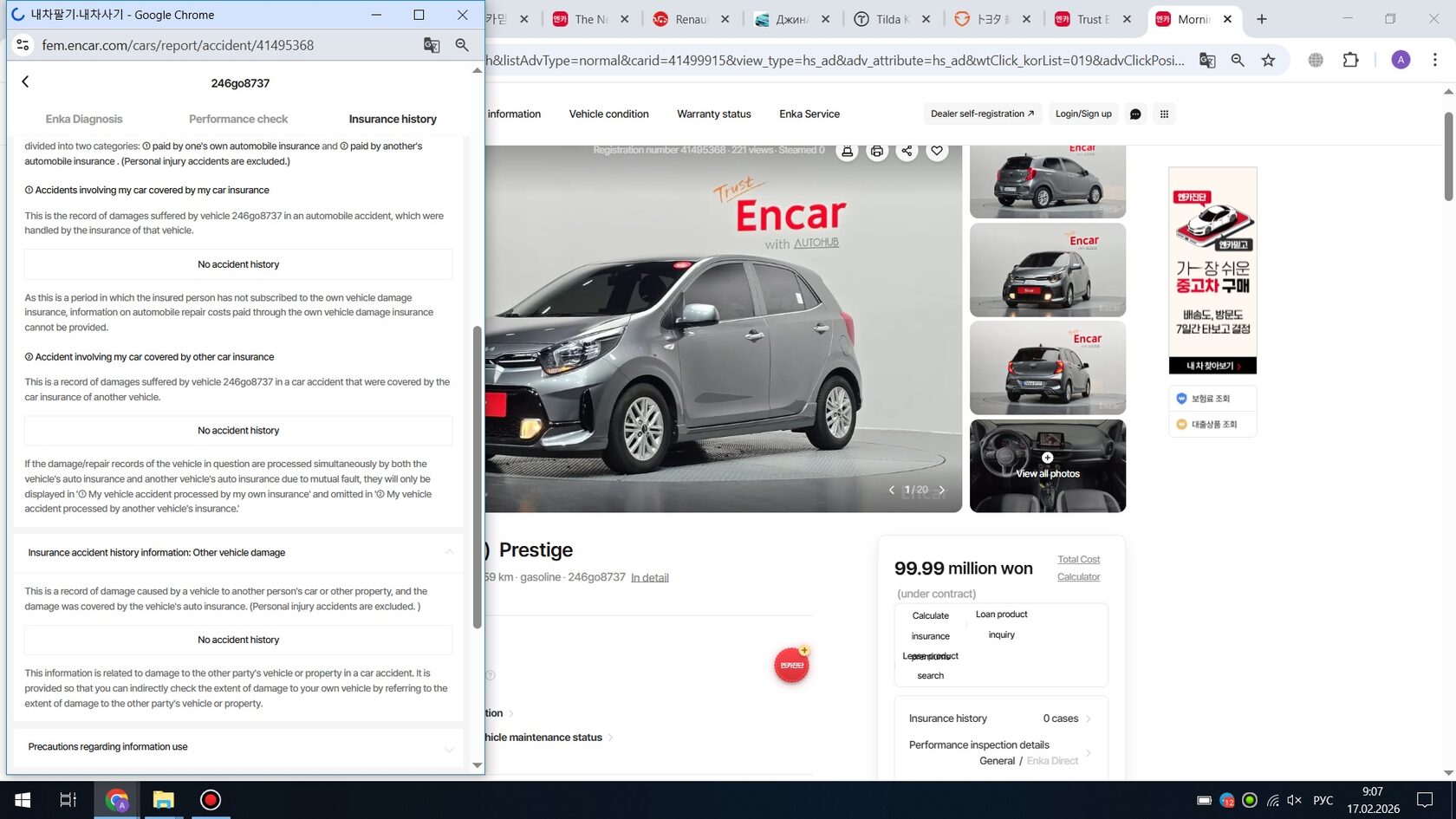Expand the vehicle maintenance status row

(x=549, y=738)
